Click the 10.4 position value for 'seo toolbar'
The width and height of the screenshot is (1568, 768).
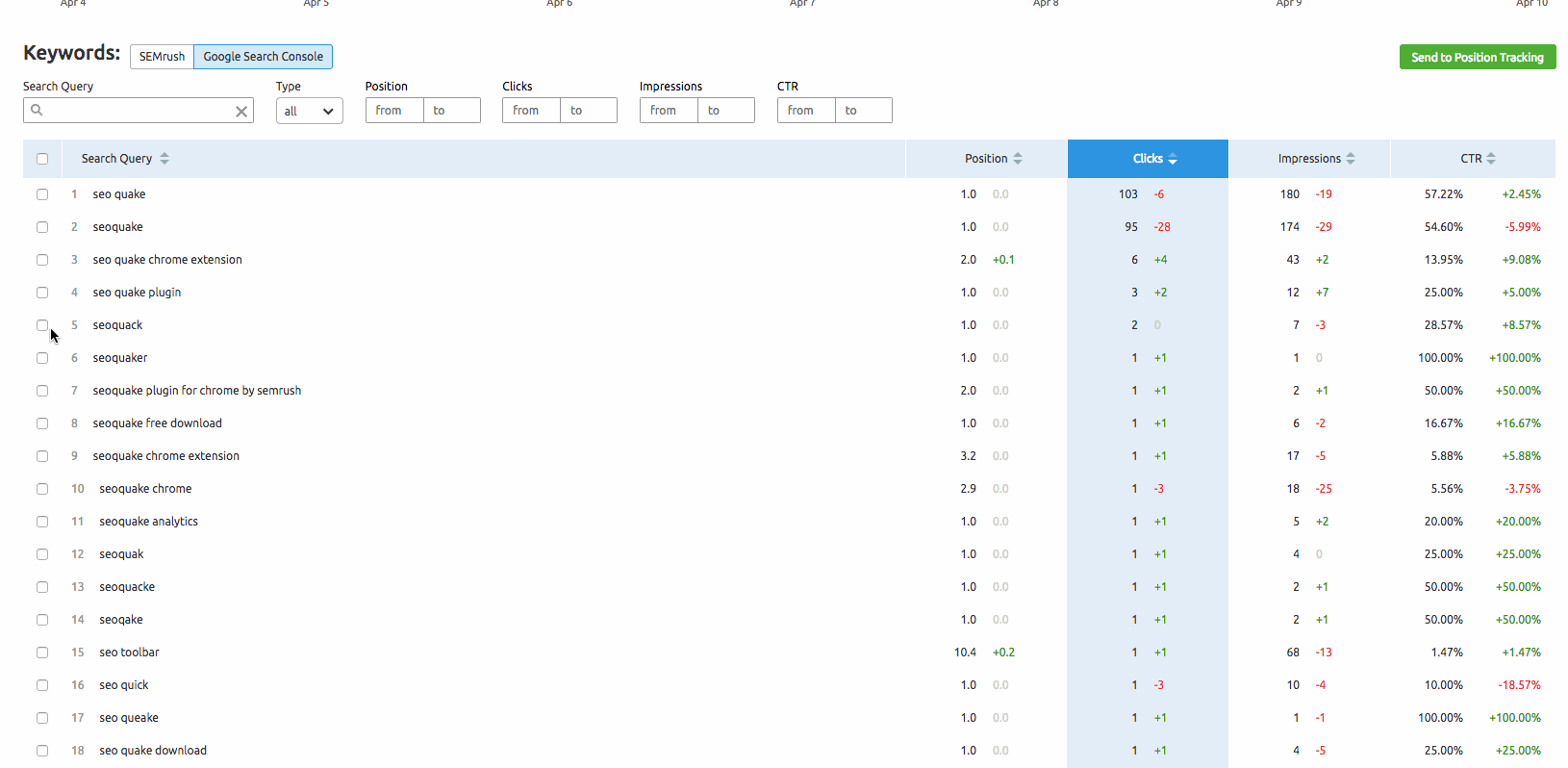(x=965, y=653)
